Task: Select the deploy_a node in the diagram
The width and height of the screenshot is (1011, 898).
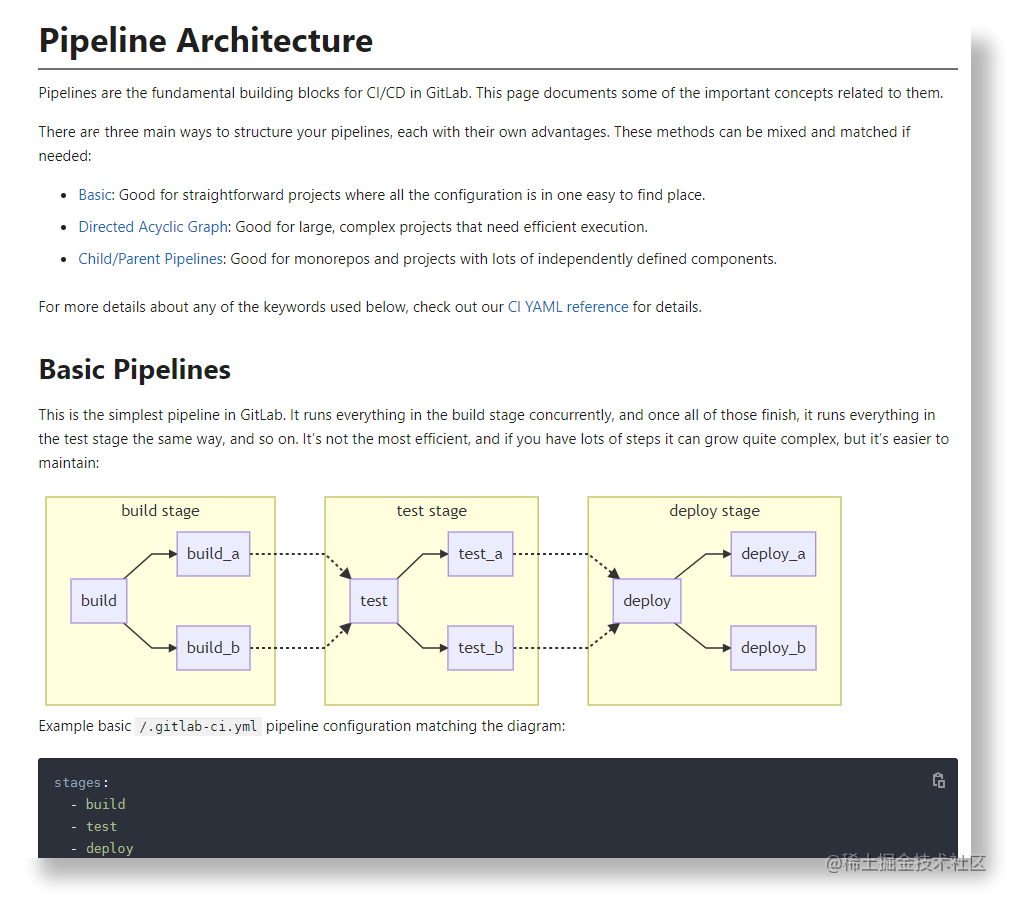Action: (773, 554)
